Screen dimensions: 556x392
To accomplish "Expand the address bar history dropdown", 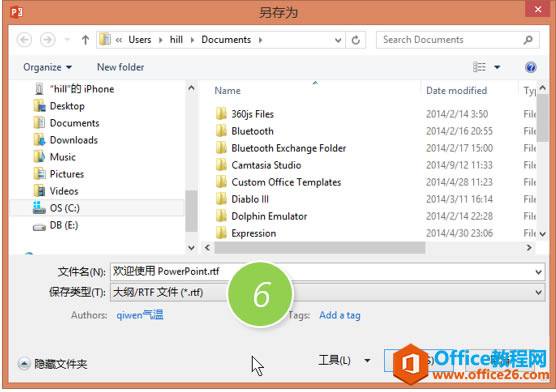I will click(338, 40).
